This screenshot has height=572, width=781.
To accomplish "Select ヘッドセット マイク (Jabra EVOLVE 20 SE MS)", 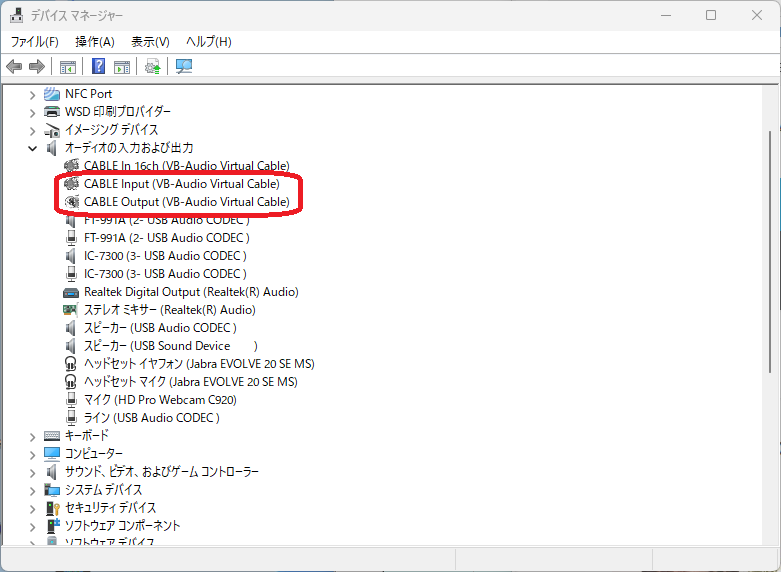I will (191, 382).
